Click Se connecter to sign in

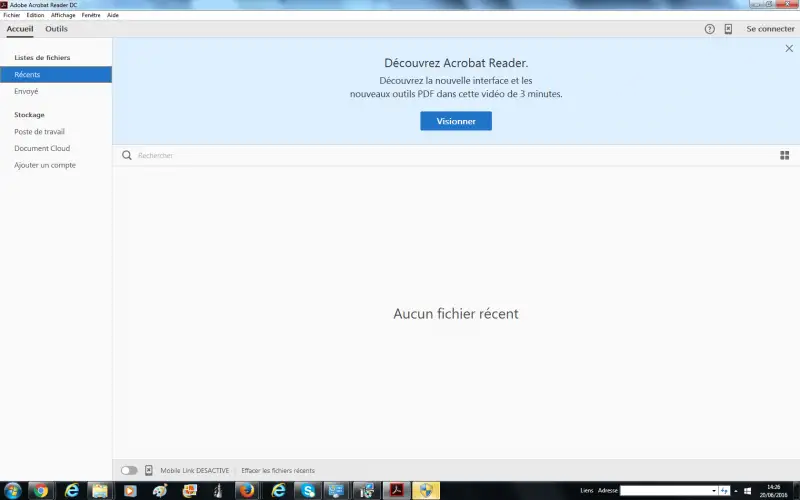point(770,29)
